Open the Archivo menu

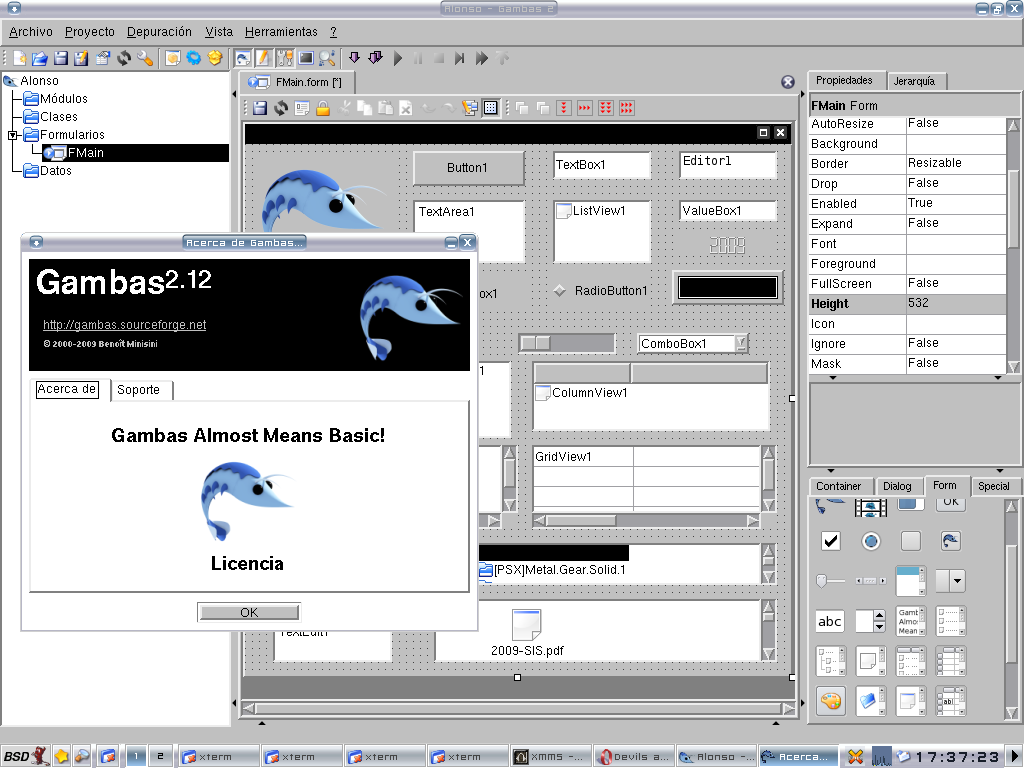click(31, 31)
